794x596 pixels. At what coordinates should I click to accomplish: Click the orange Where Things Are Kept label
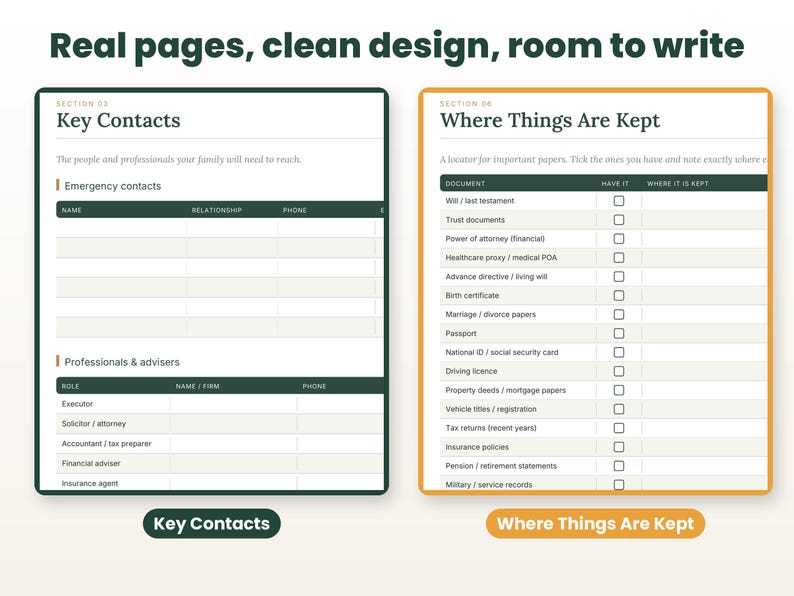pos(595,524)
